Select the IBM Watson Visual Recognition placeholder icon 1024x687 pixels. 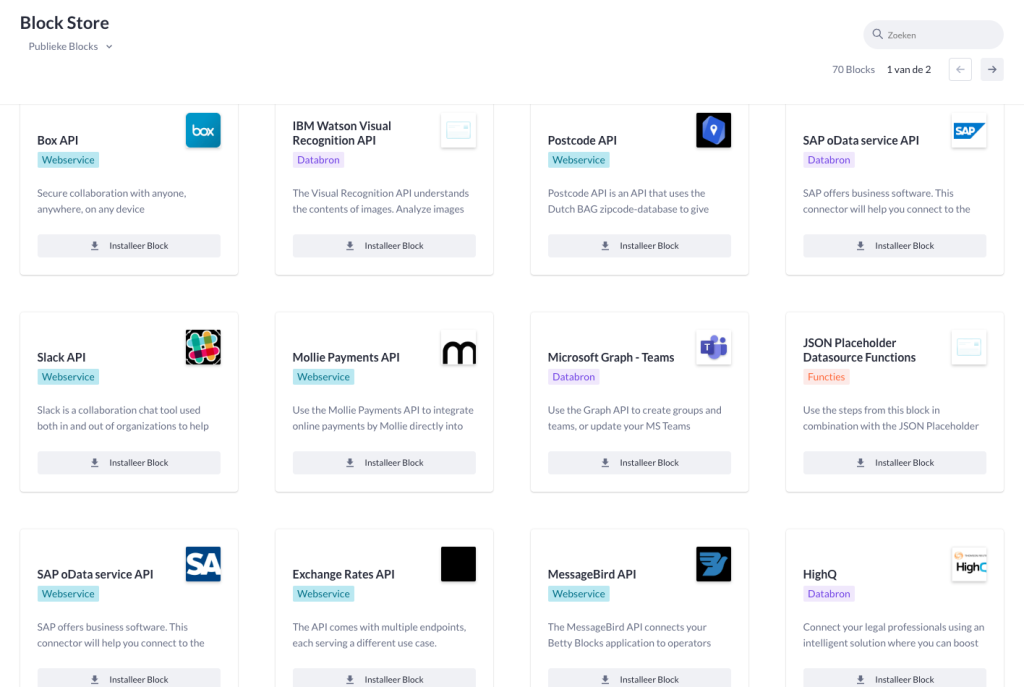pyautogui.click(x=458, y=130)
